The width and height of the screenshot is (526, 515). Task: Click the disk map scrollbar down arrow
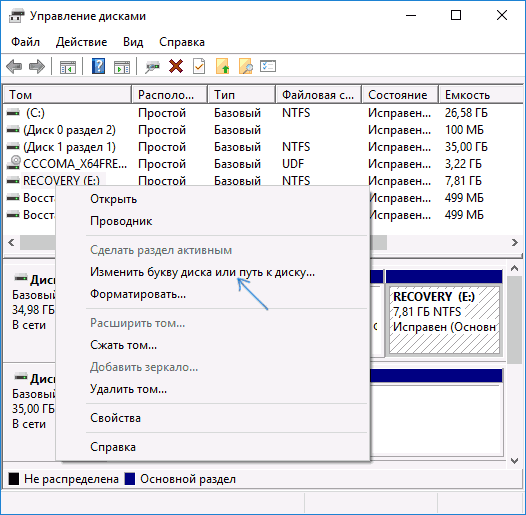click(514, 461)
